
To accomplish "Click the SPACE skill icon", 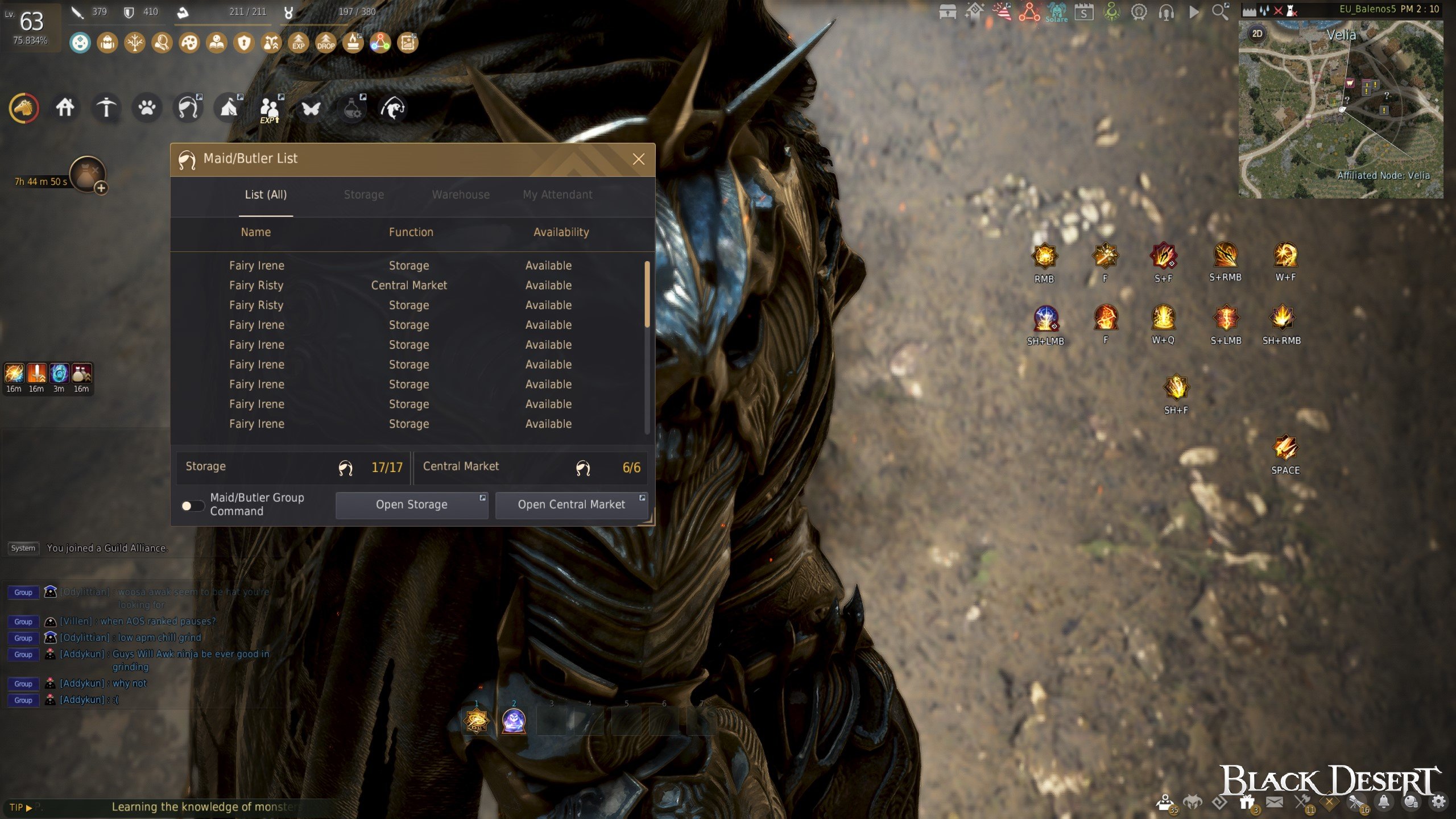I will coord(1285,448).
